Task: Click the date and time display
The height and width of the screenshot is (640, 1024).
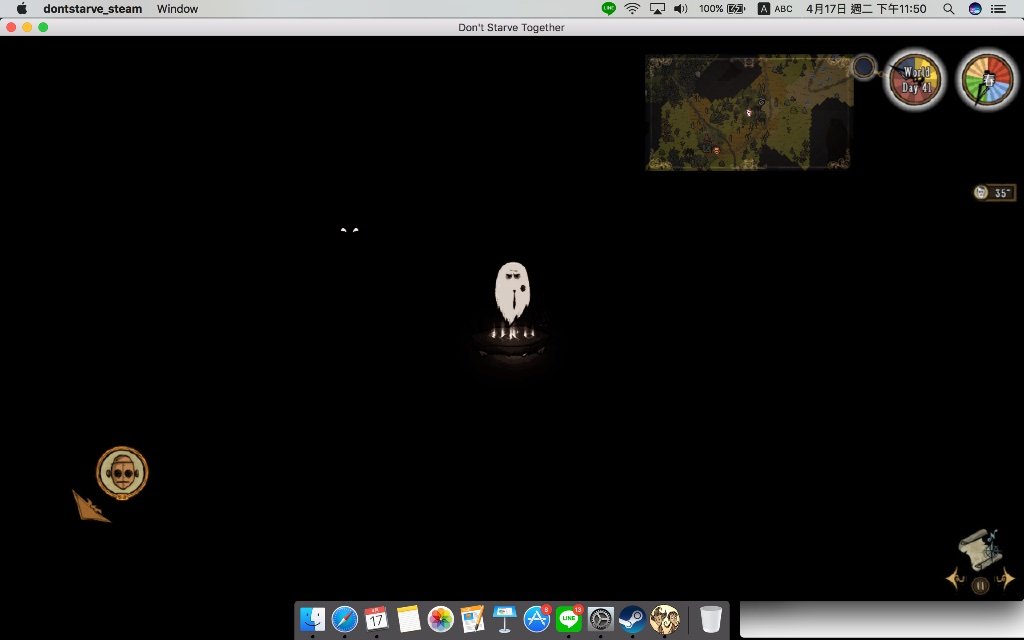Action: [866, 8]
